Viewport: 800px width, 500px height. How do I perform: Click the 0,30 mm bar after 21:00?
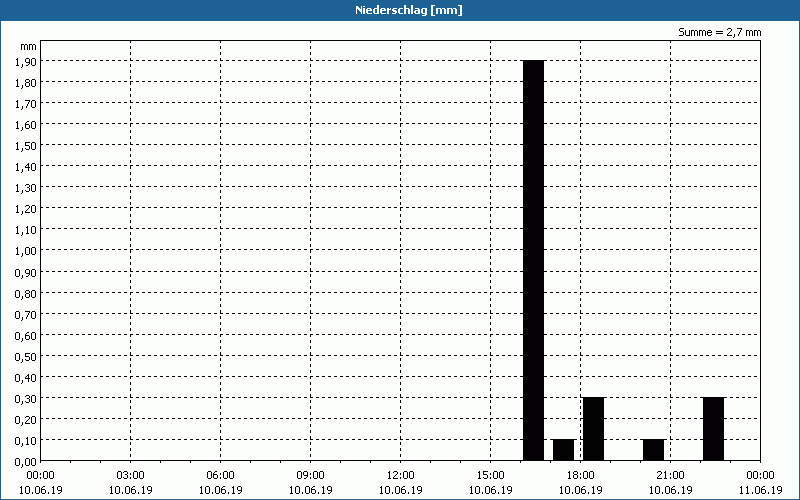click(713, 429)
